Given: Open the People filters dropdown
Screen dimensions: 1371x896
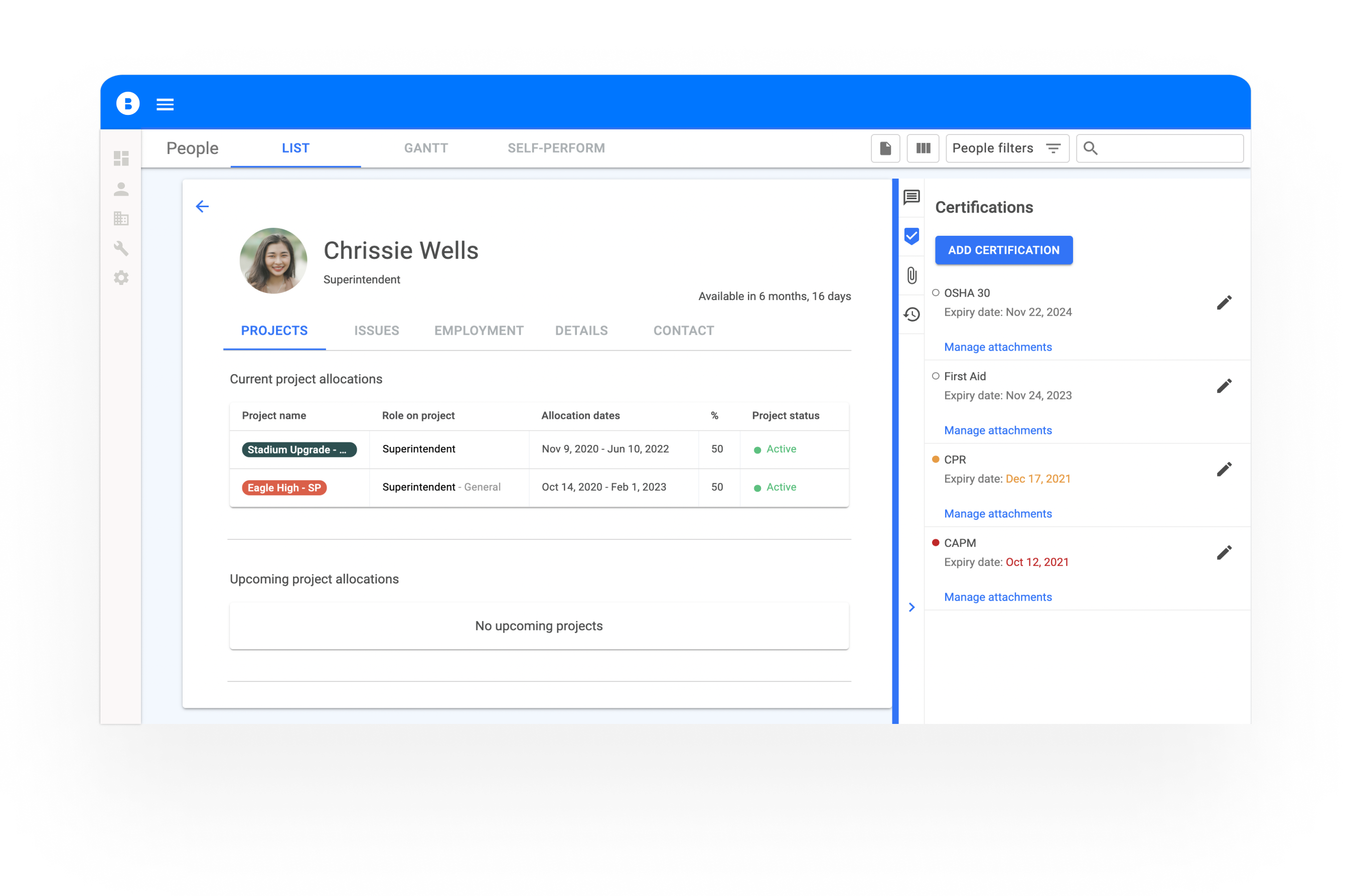Looking at the screenshot, I should click(x=1007, y=148).
